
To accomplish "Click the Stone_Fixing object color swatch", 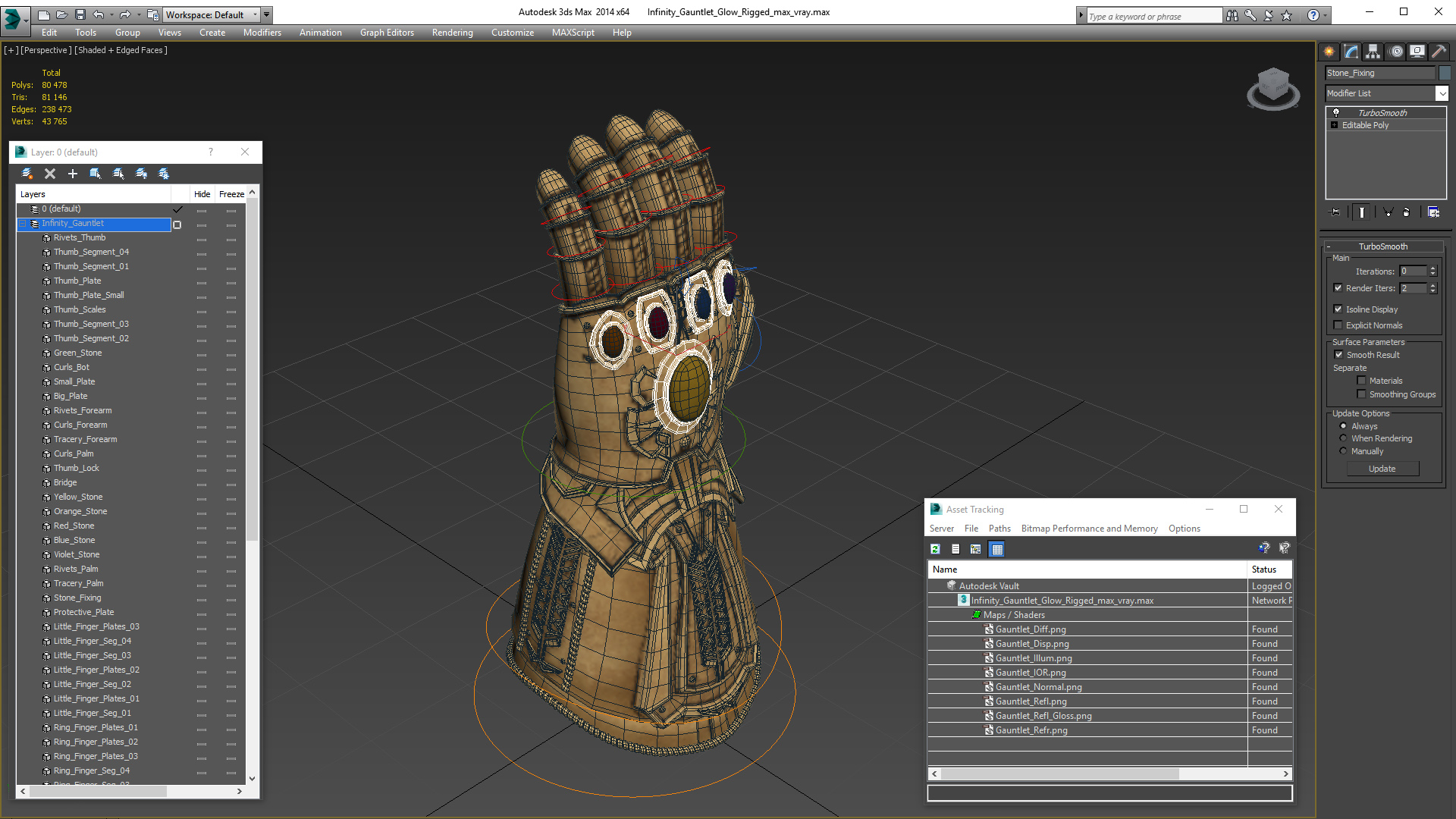I will point(1445,73).
